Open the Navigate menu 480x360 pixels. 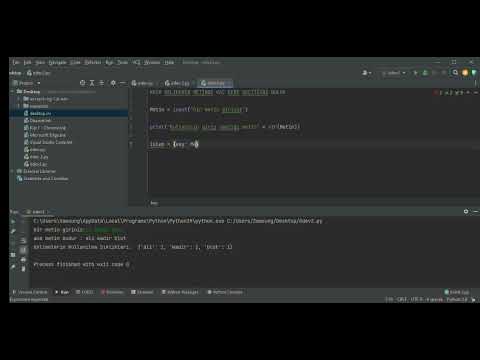pos(57,62)
